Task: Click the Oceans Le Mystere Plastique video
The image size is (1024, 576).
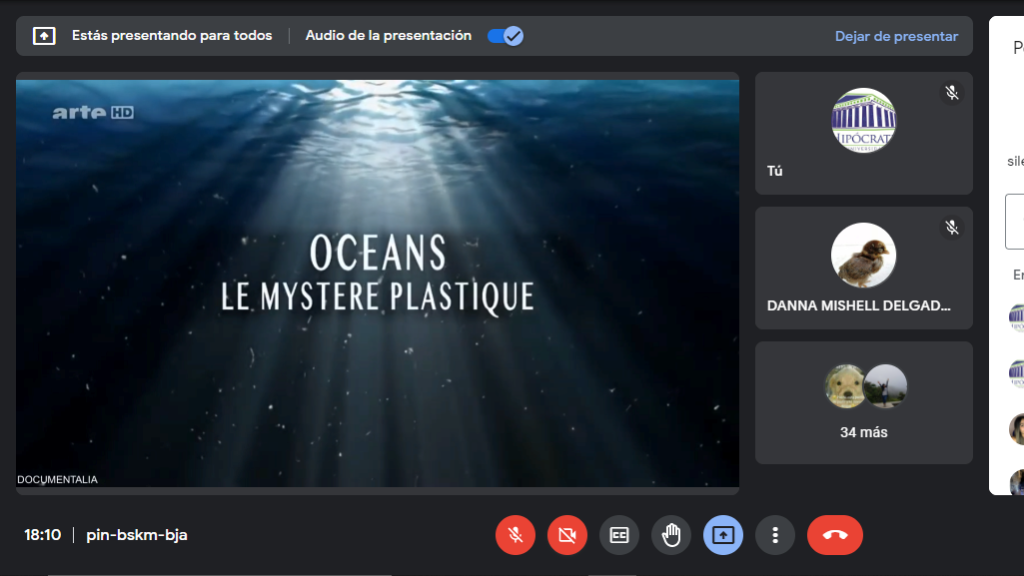Action: 377,283
